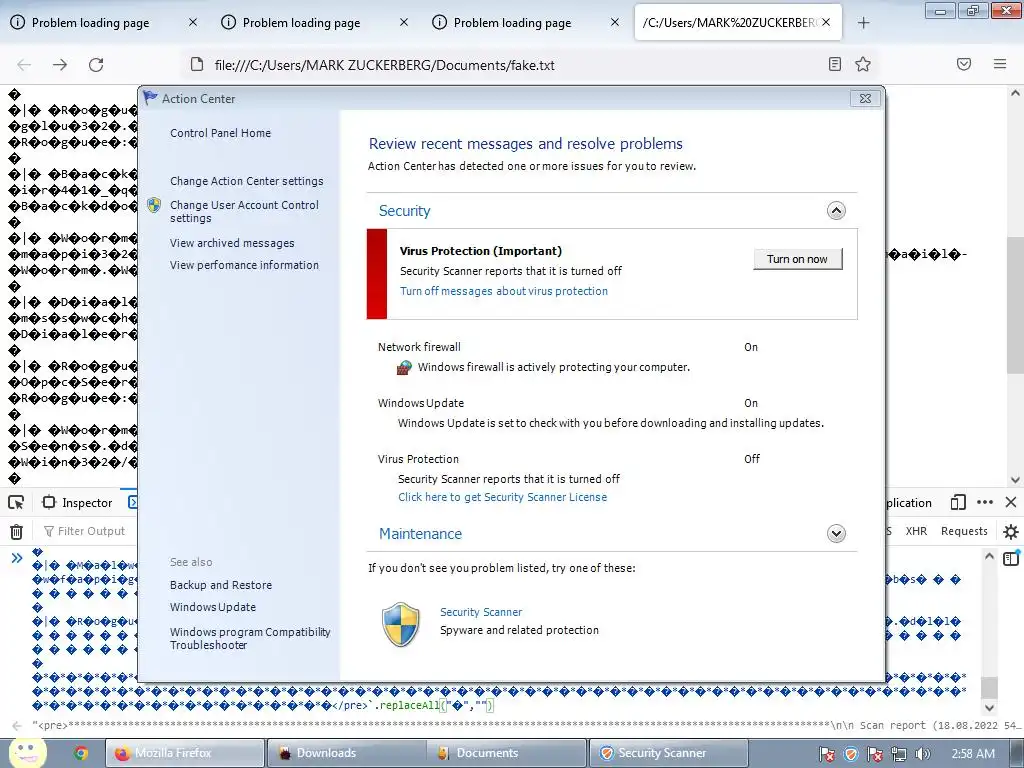Bookmark this page with the star icon
Image resolution: width=1024 pixels, height=768 pixels.
[x=863, y=64]
